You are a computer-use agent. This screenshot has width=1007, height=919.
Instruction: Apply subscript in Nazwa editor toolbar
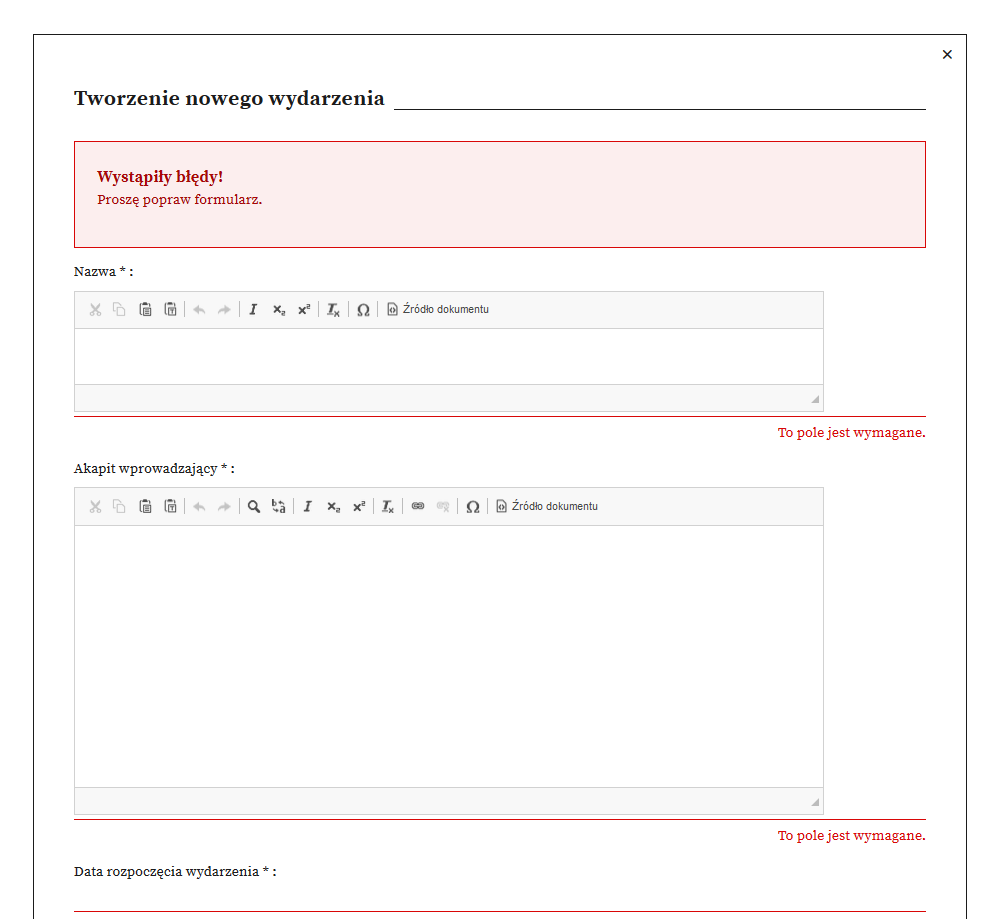pos(279,310)
